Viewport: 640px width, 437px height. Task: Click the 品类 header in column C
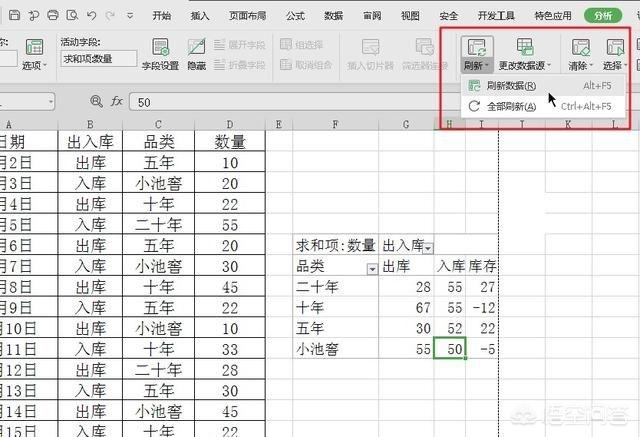click(159, 142)
